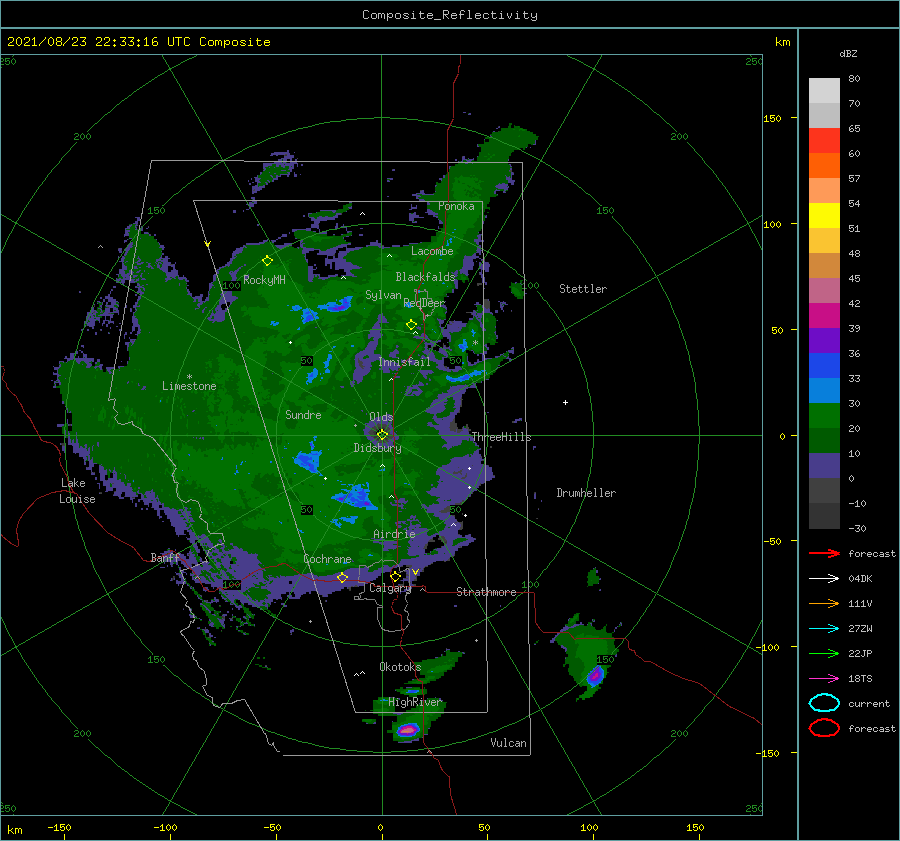This screenshot has width=900, height=841.
Task: Pick the yellow swatch in dBZ scale
Action: point(824,215)
